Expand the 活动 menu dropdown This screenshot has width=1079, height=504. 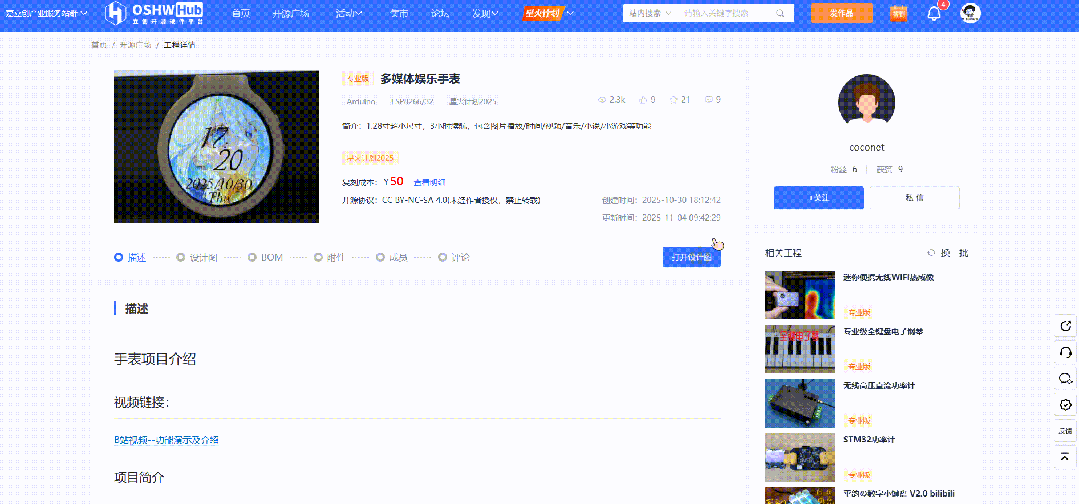[x=350, y=13]
